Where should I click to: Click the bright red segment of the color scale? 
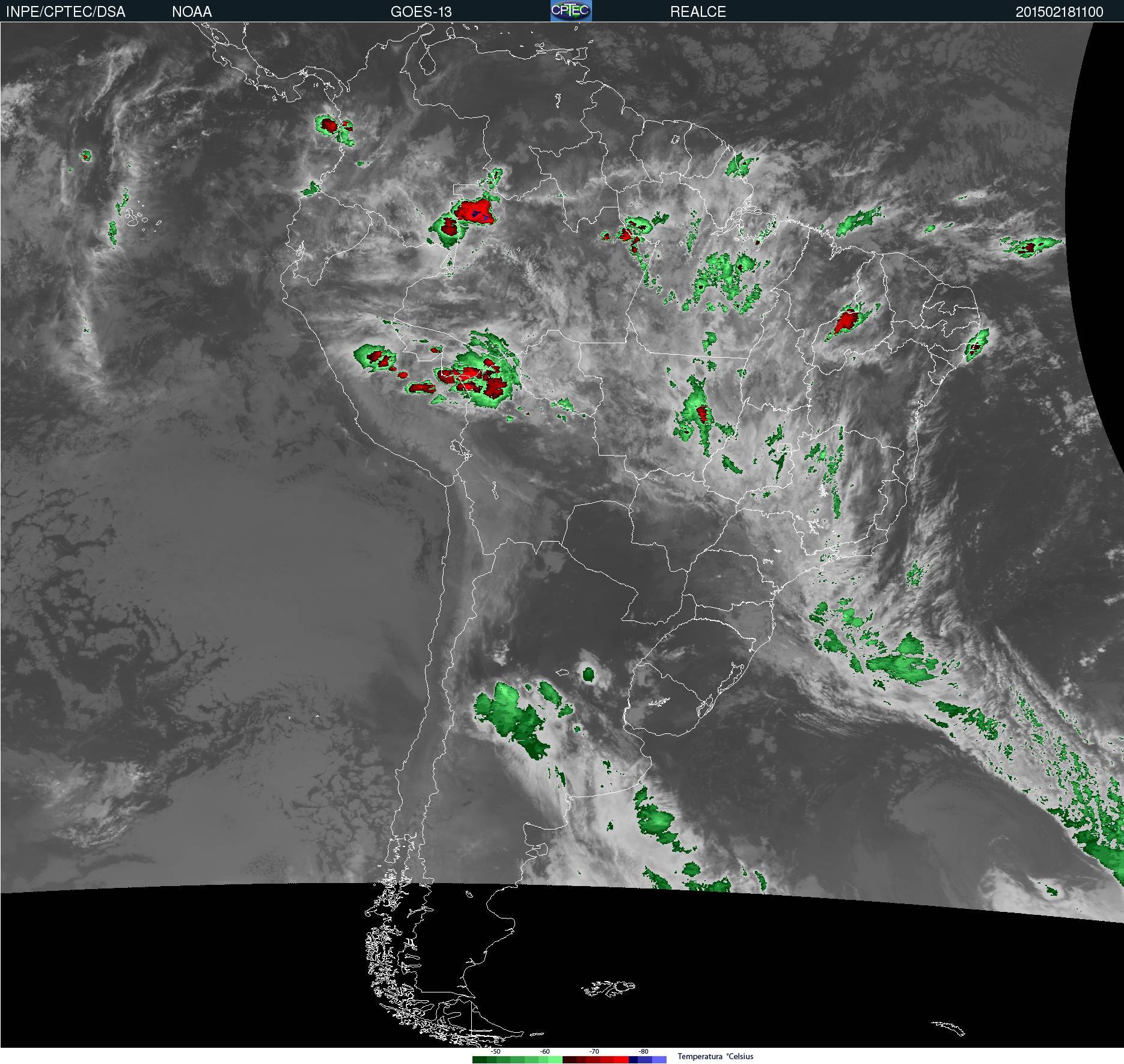click(622, 1060)
